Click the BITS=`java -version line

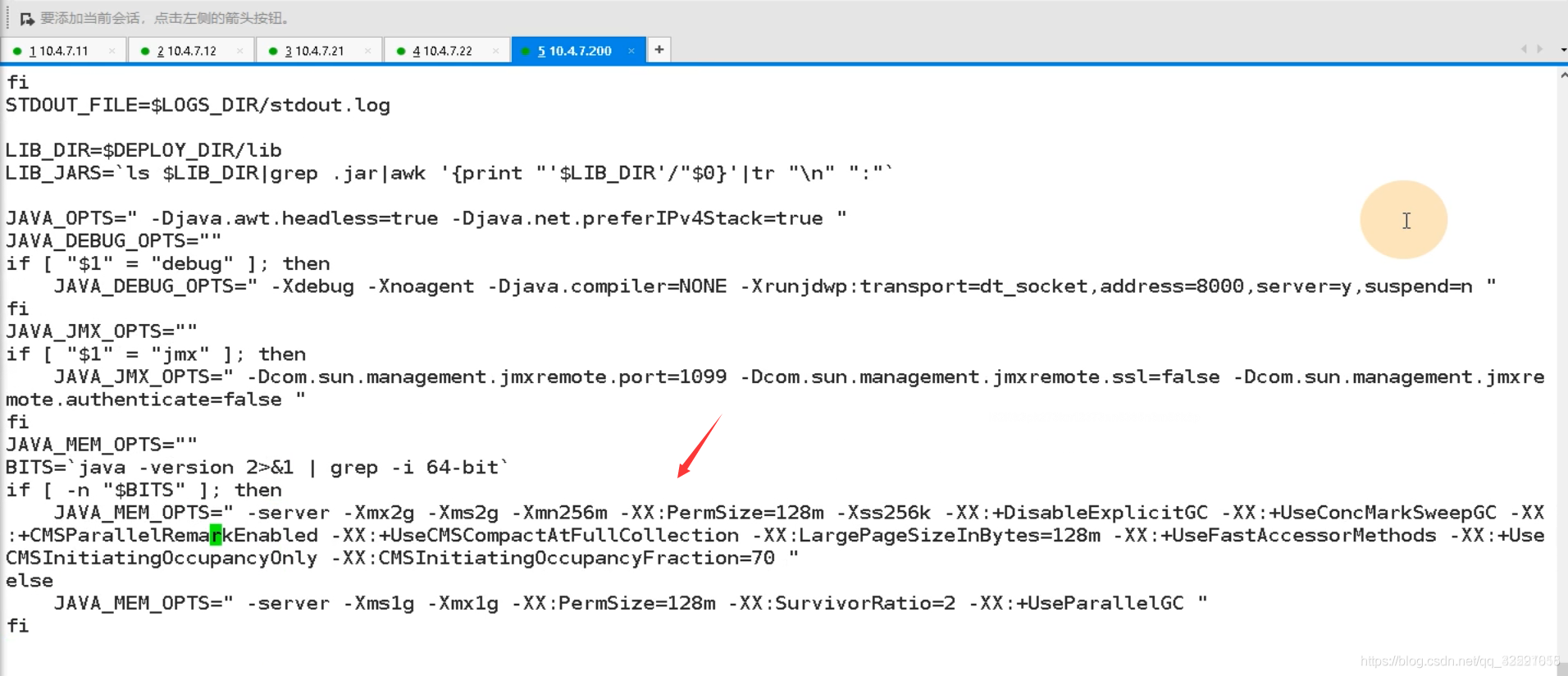tap(258, 468)
